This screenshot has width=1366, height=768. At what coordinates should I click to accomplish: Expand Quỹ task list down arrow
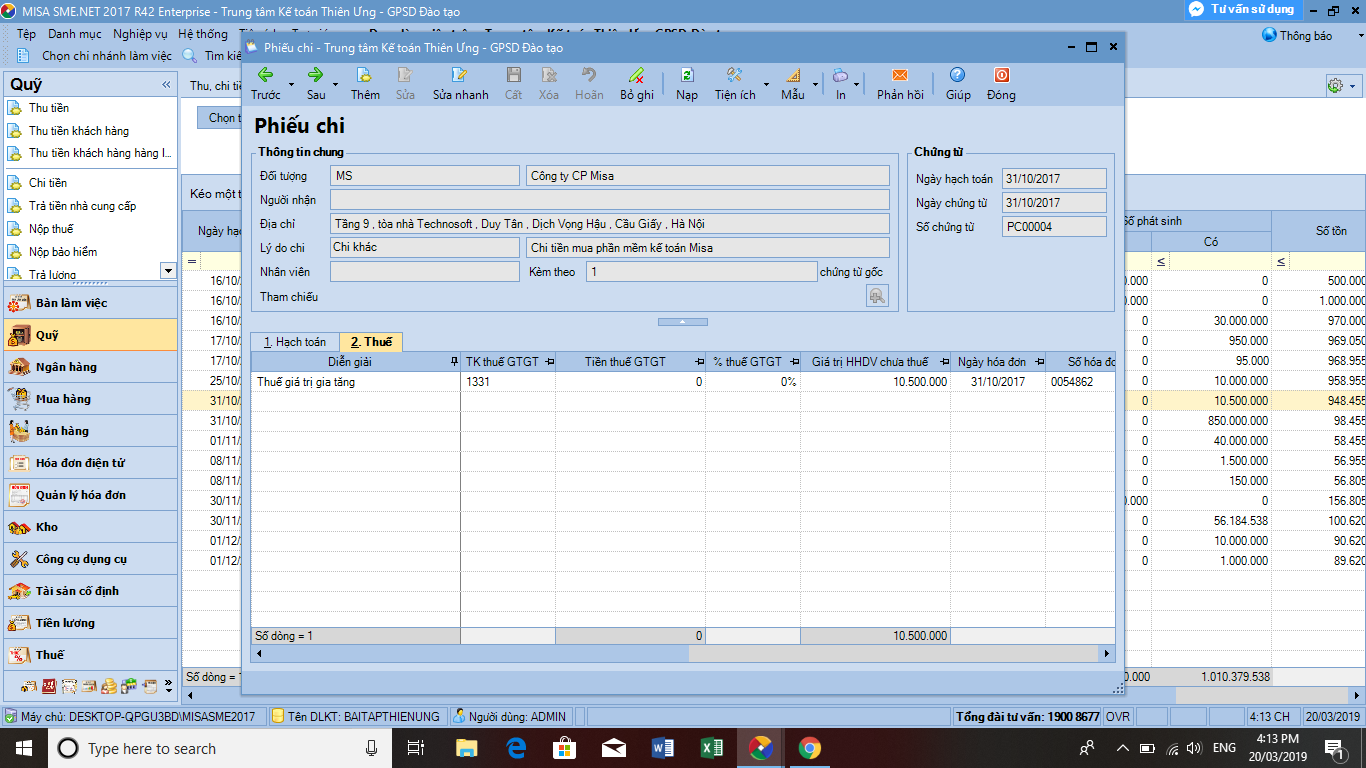tap(168, 271)
